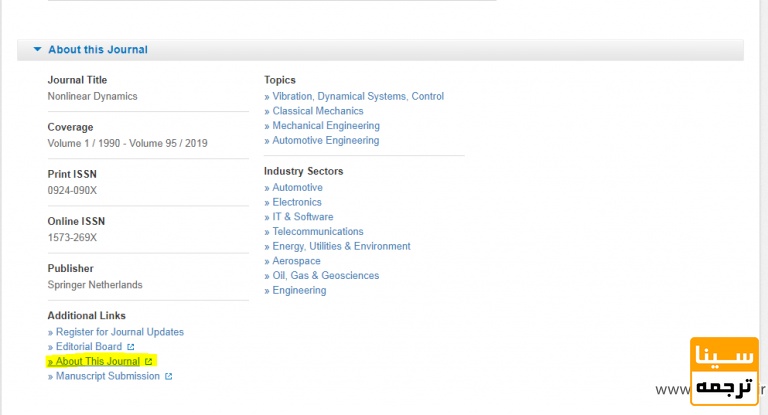The image size is (768, 415).
Task: Click external link icon beside Manuscript Submission
Action: coord(168,377)
